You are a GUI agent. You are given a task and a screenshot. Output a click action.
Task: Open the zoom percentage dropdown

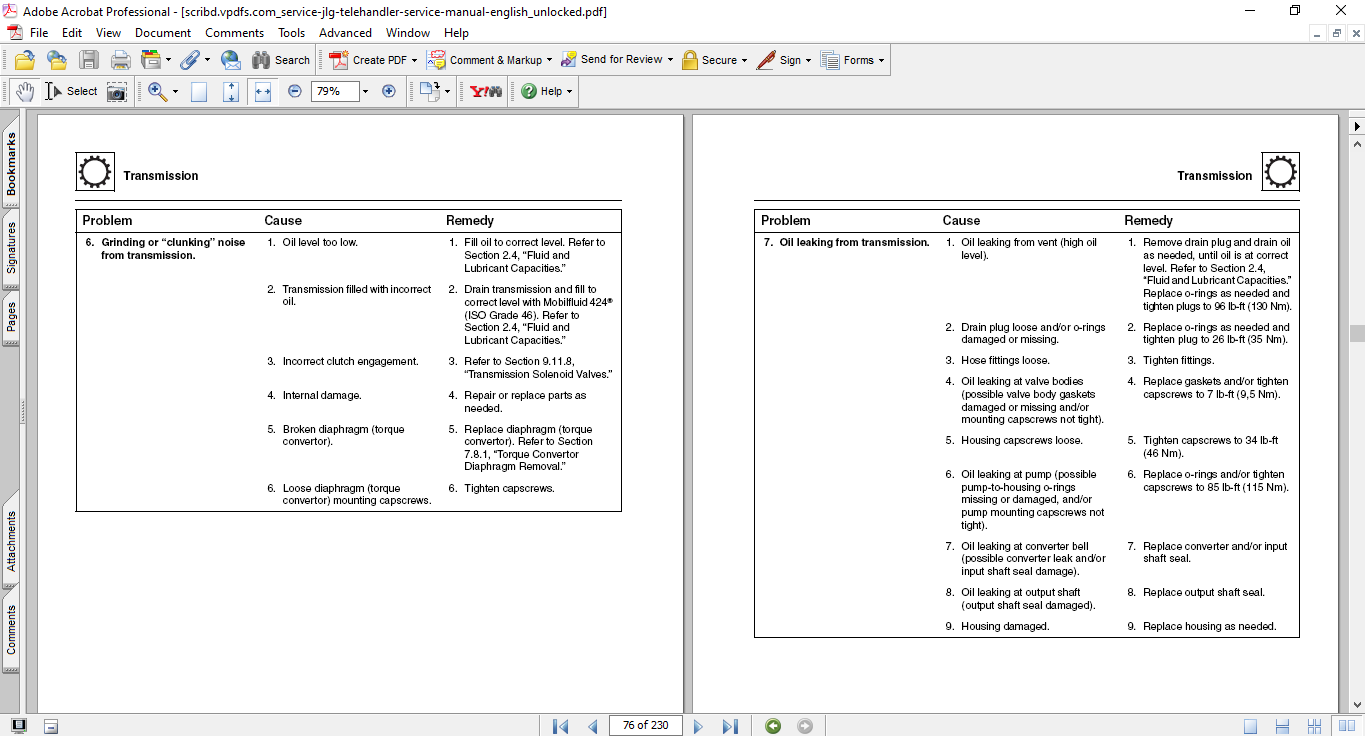click(x=365, y=91)
